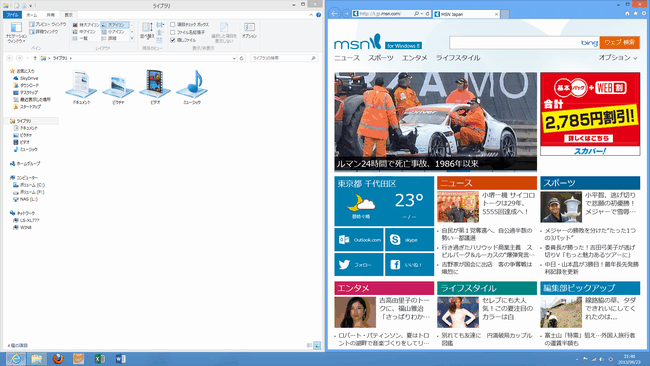The image size is (650, 366).
Task: Open the Explorer address bar history dropdown
Action: pos(234,58)
